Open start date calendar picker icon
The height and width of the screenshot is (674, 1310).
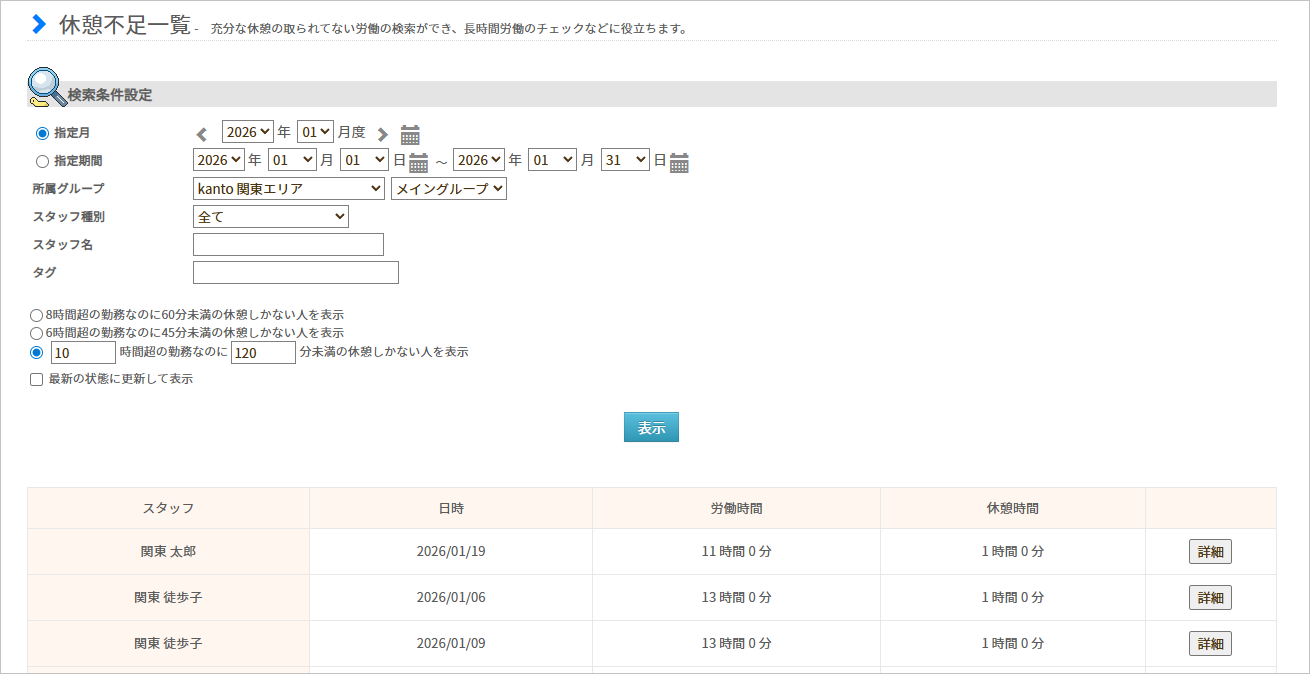coord(418,162)
